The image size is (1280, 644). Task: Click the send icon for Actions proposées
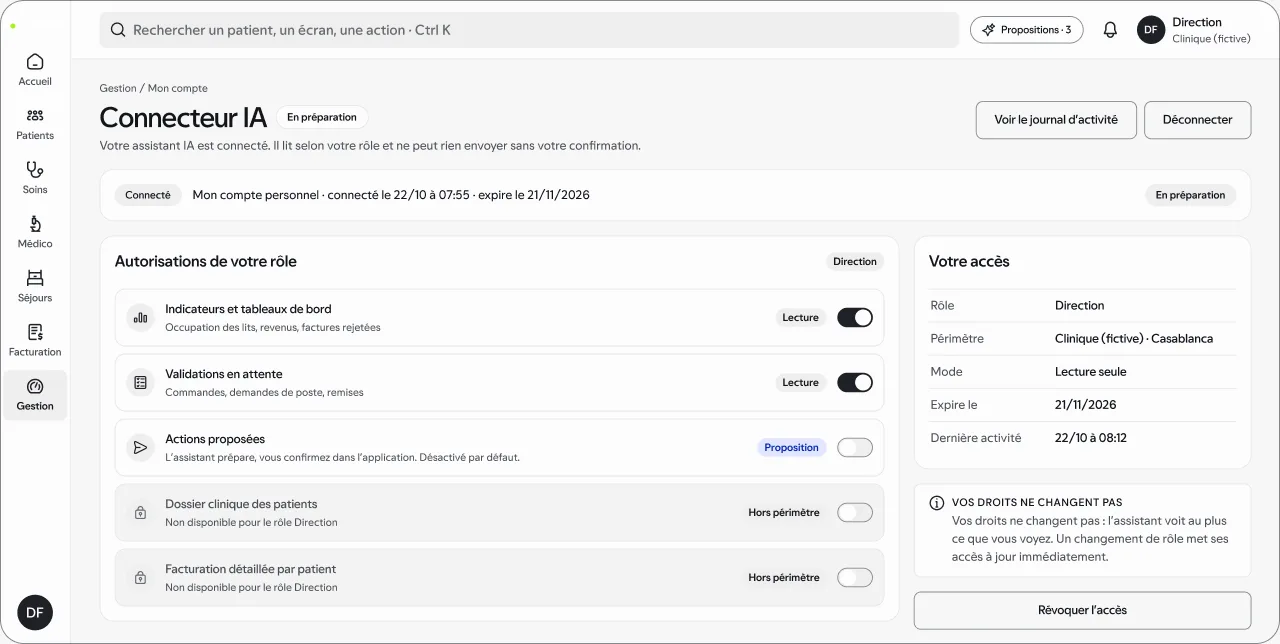click(x=141, y=448)
